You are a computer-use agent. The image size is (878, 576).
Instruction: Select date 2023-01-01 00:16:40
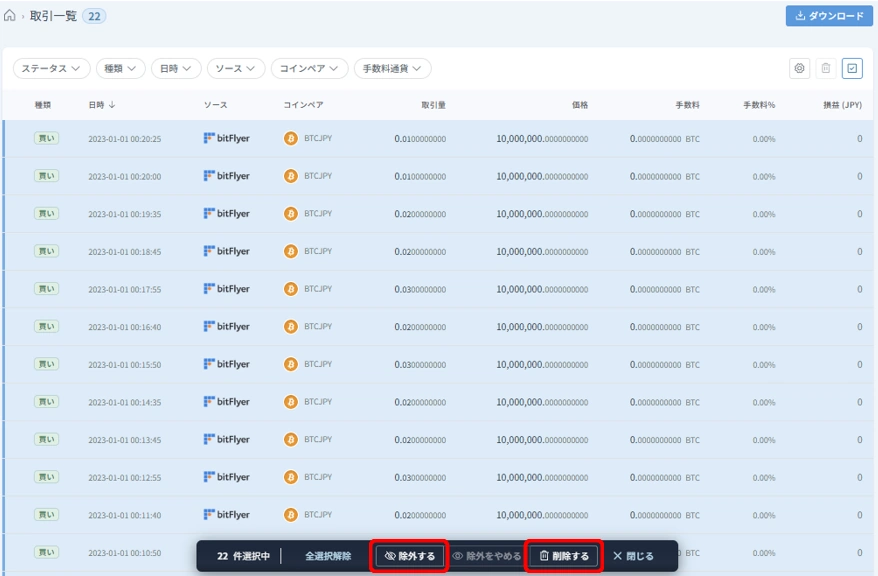coord(124,327)
